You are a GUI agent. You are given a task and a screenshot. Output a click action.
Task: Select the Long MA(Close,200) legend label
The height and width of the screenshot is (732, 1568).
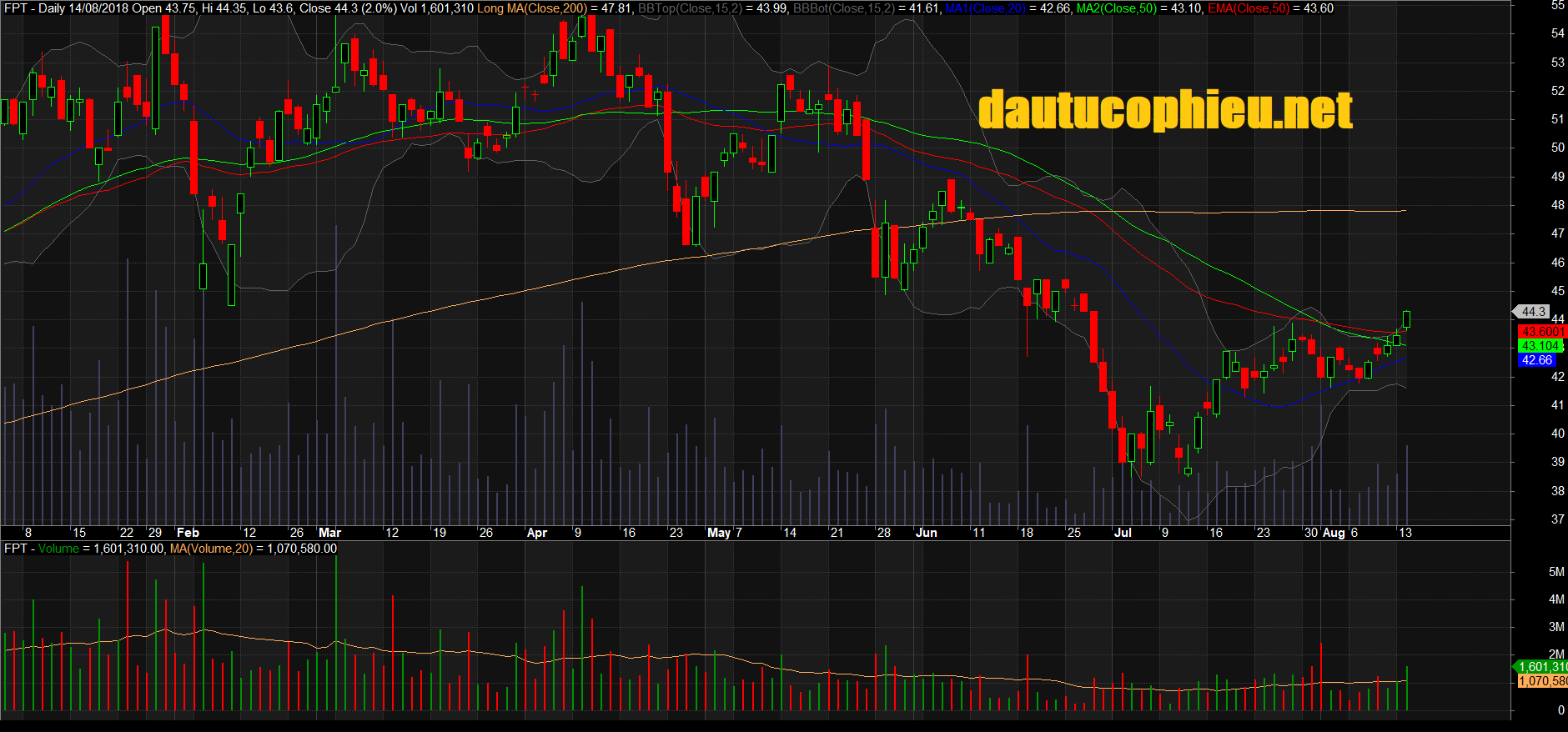coord(532,8)
